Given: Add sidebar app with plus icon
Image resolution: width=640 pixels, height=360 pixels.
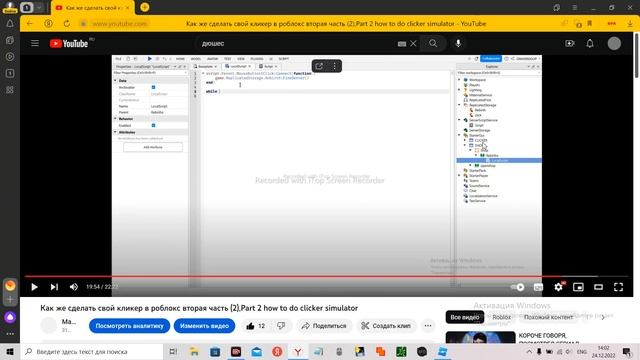Looking at the screenshot, I should (x=10, y=300).
